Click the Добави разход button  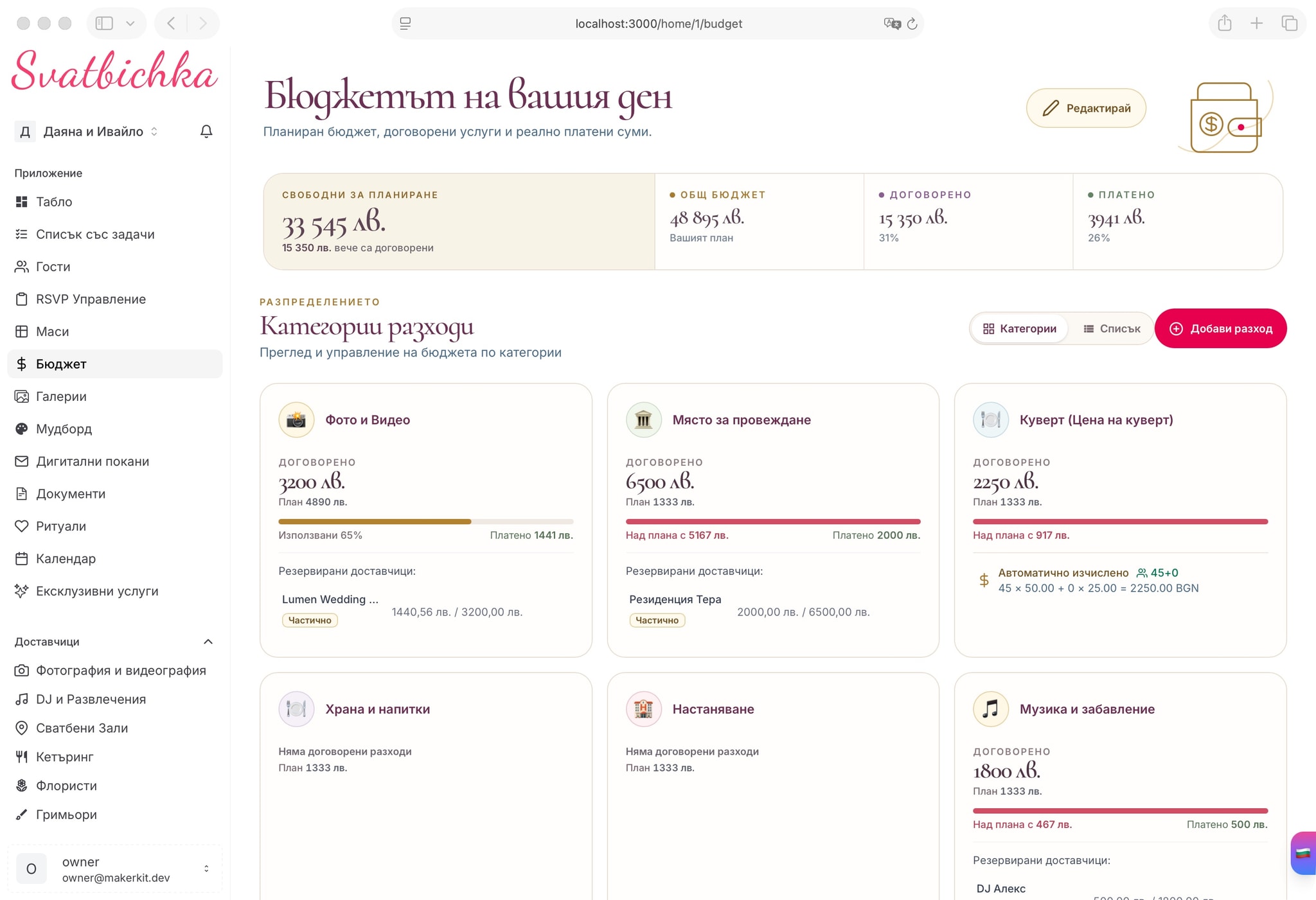pos(1220,329)
